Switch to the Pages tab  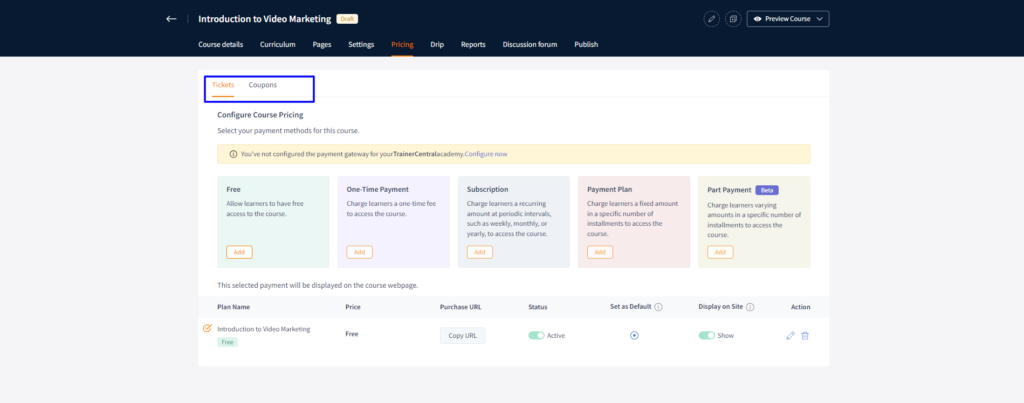(322, 44)
